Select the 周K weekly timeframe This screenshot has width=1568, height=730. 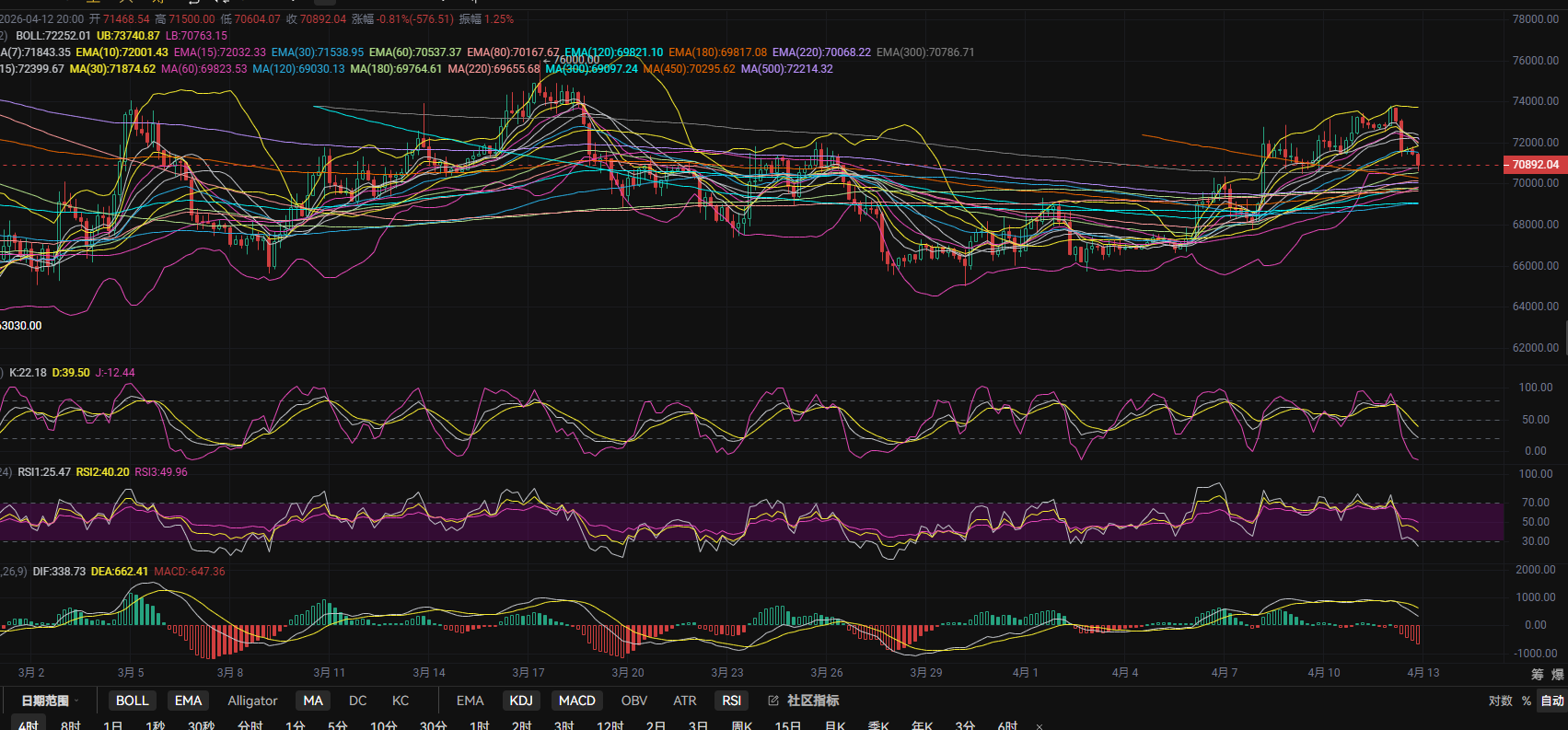(741, 725)
